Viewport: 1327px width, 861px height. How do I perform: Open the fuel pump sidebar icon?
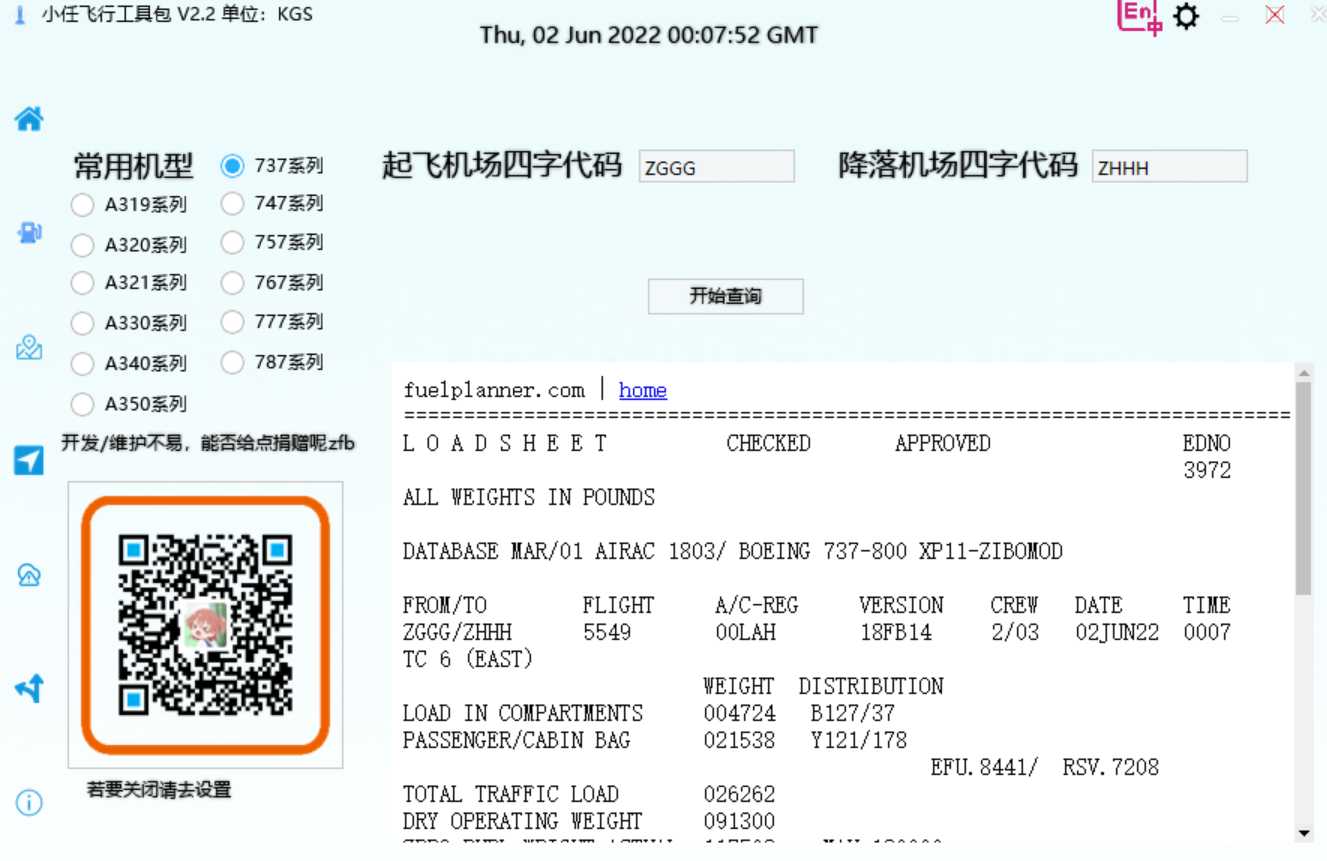pyautogui.click(x=29, y=233)
